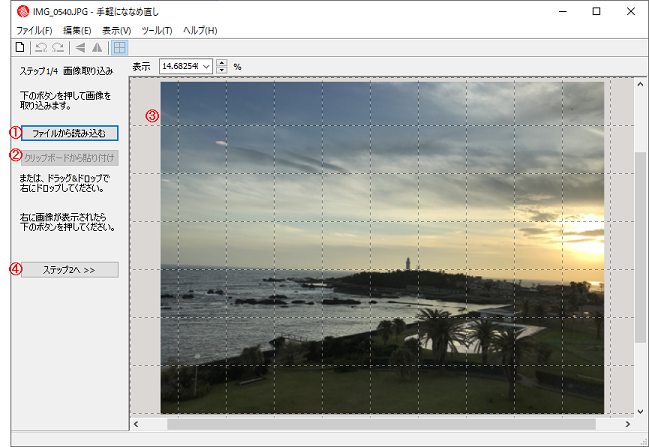Click the Undo arrow icon
The height and width of the screenshot is (447, 649).
coord(41,47)
